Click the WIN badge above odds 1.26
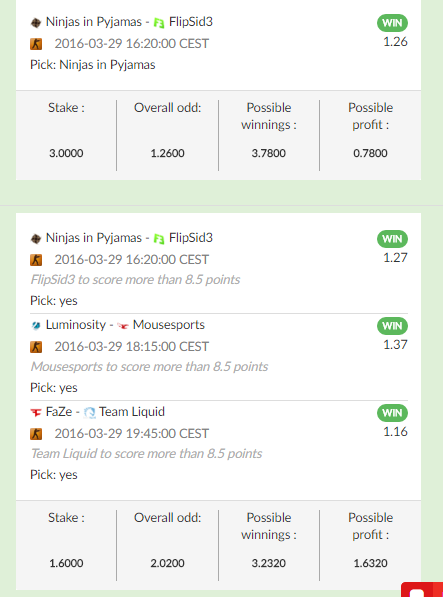 [392, 23]
